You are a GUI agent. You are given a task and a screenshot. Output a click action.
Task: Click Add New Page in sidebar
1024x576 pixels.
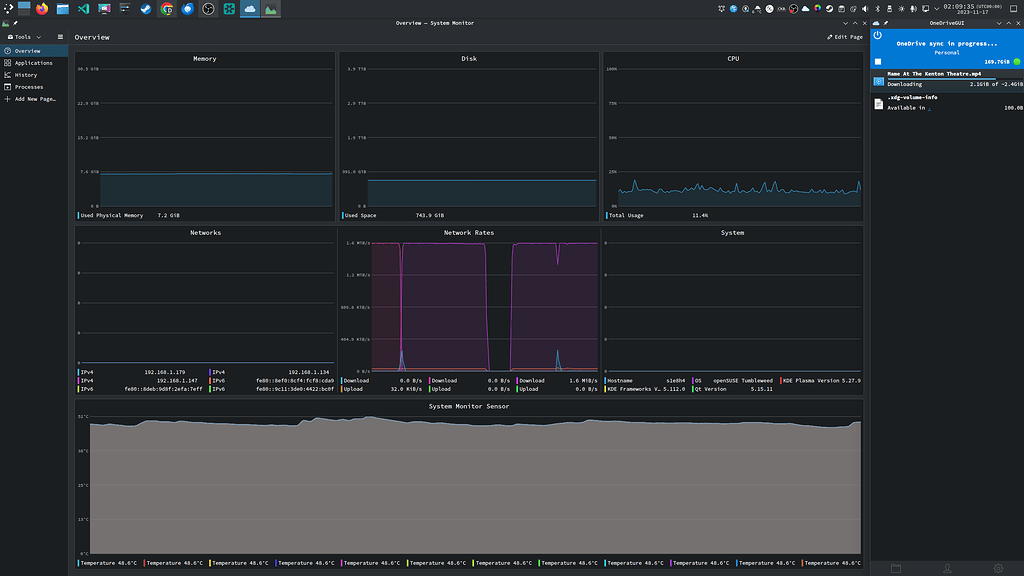point(35,99)
